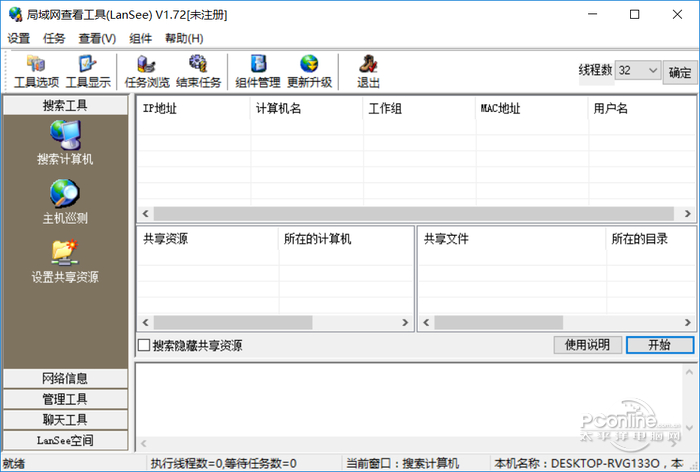Screen dimensions: 700x472
Task: Open 组件管理 toolbar icon
Action: (258, 71)
